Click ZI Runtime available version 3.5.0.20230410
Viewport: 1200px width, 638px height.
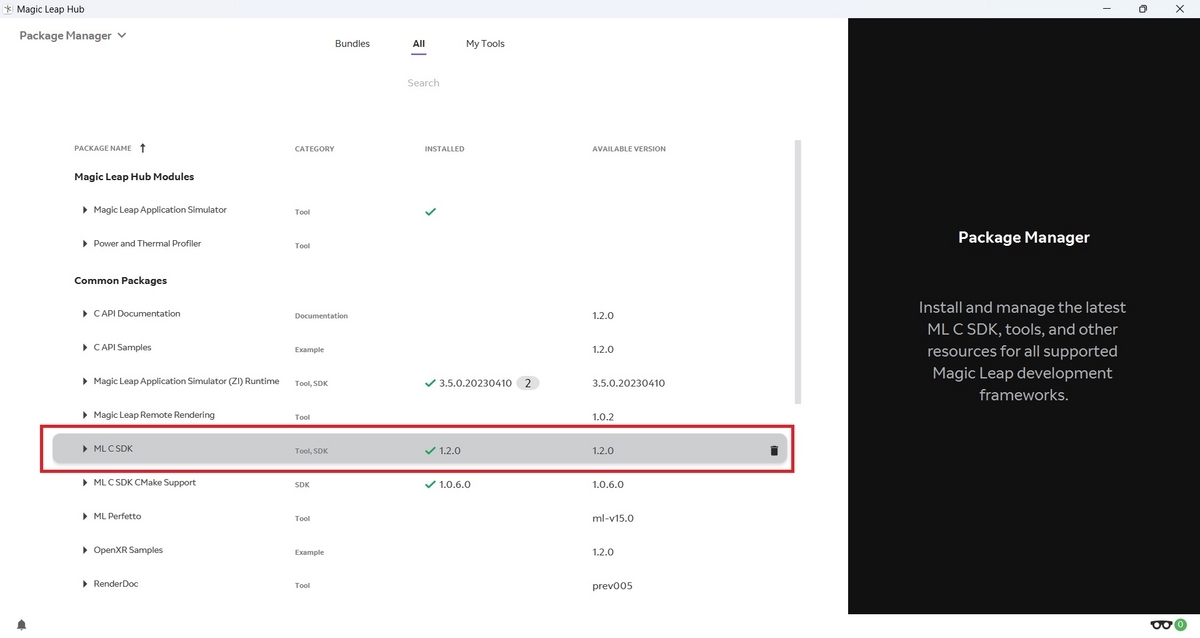628,383
